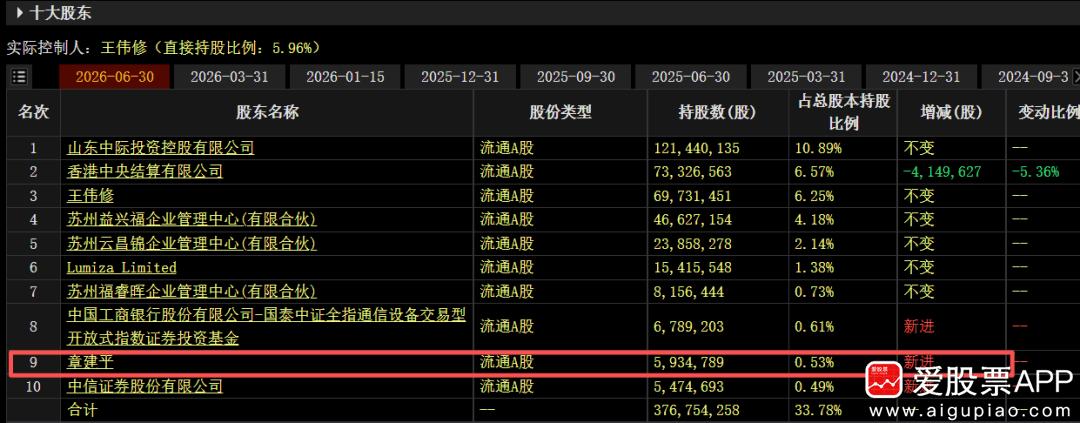Open 中国工商银行 国泰中证 fund shareholder link
1080x423 pixels.
point(267,327)
